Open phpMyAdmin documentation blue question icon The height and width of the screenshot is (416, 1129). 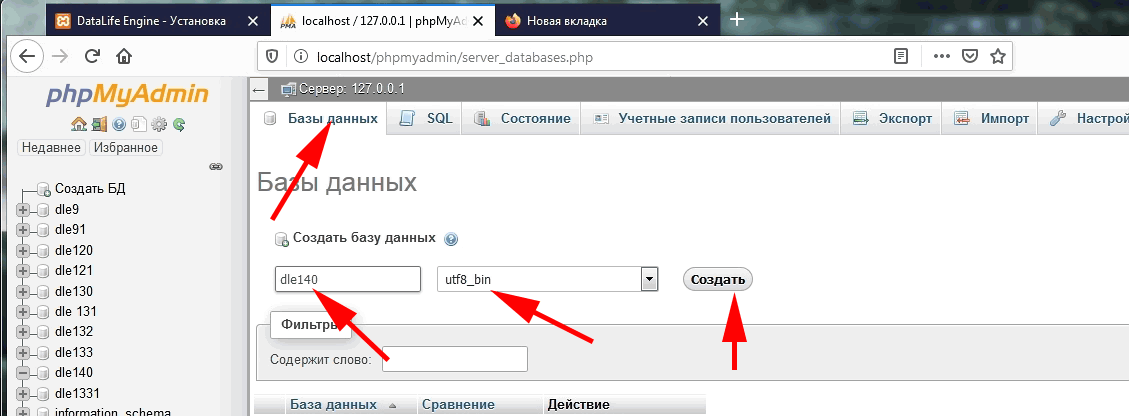pyautogui.click(x=119, y=125)
